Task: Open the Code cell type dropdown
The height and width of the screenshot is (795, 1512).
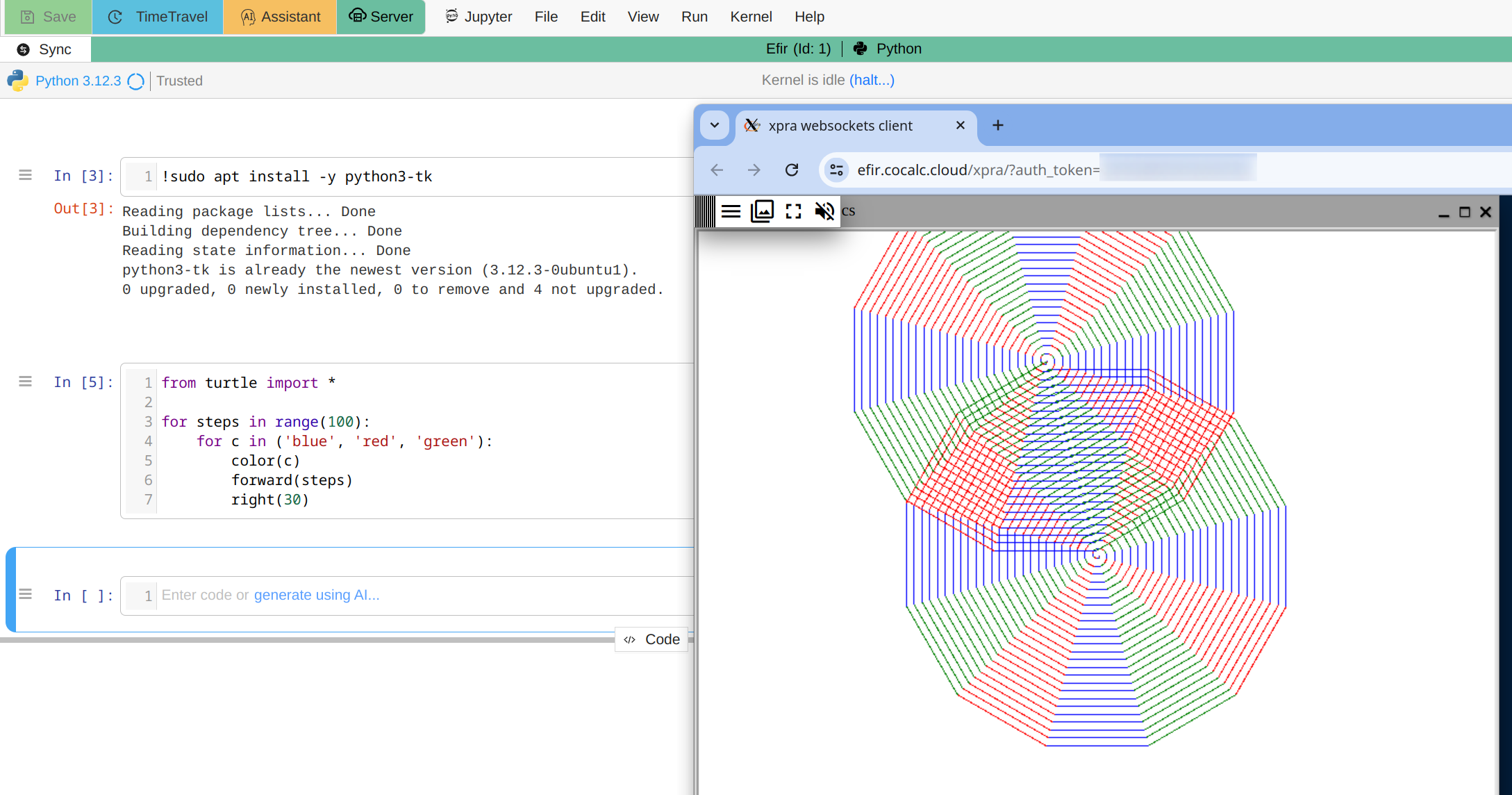Action: 651,639
